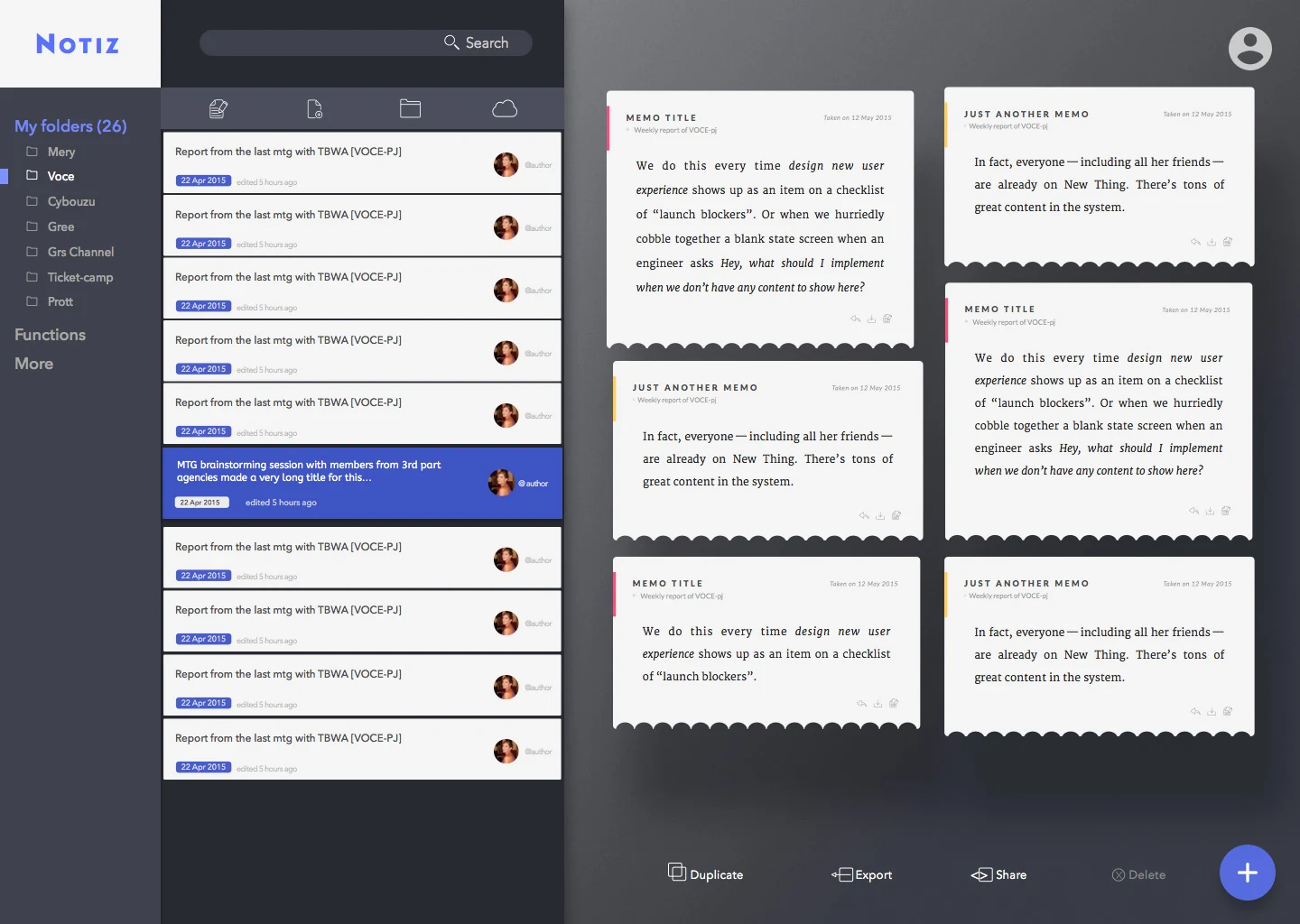Click the Share button in the bottom bar
Screen dimensions: 1300x924
[999, 874]
